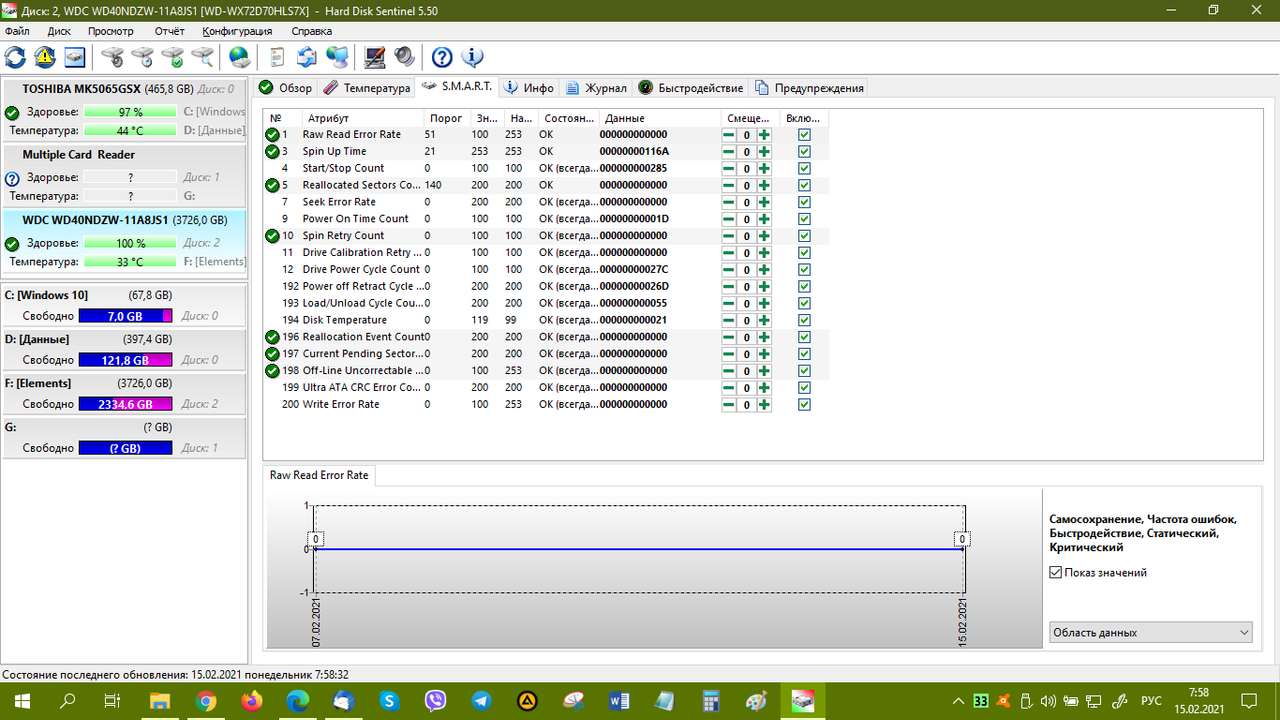
Task: Toggle enabled checkbox for Ultra ATA CRC Error
Action: 804,388
